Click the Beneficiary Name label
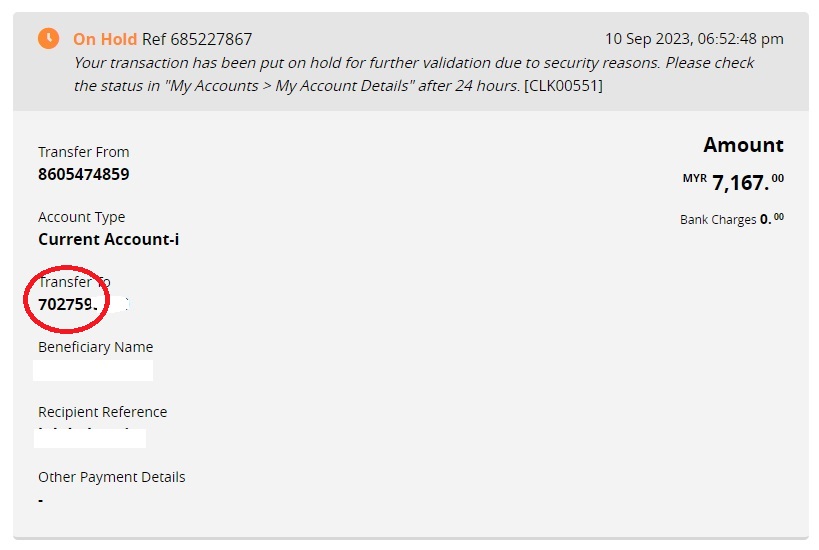The height and width of the screenshot is (550, 819). pos(96,347)
